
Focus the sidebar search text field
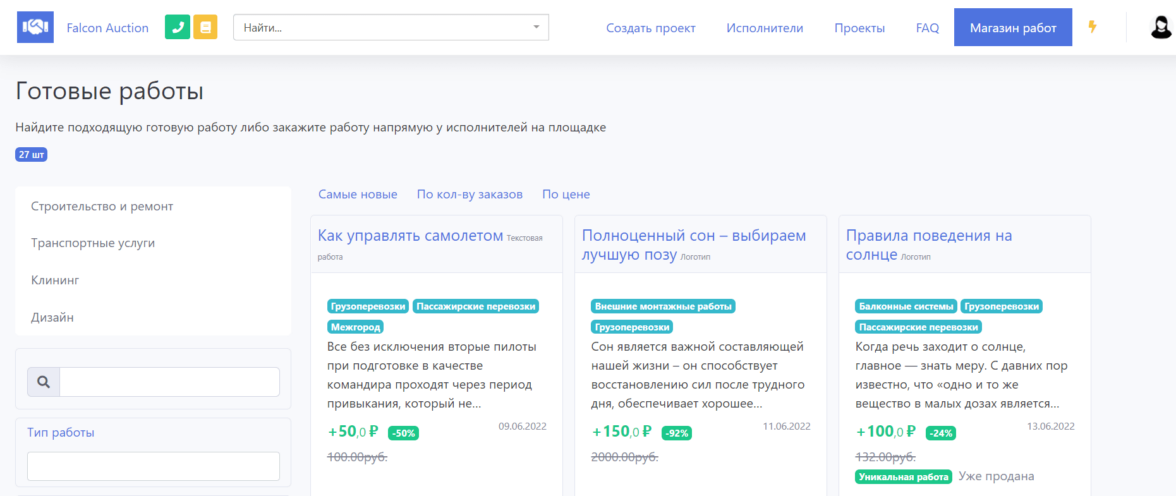169,382
